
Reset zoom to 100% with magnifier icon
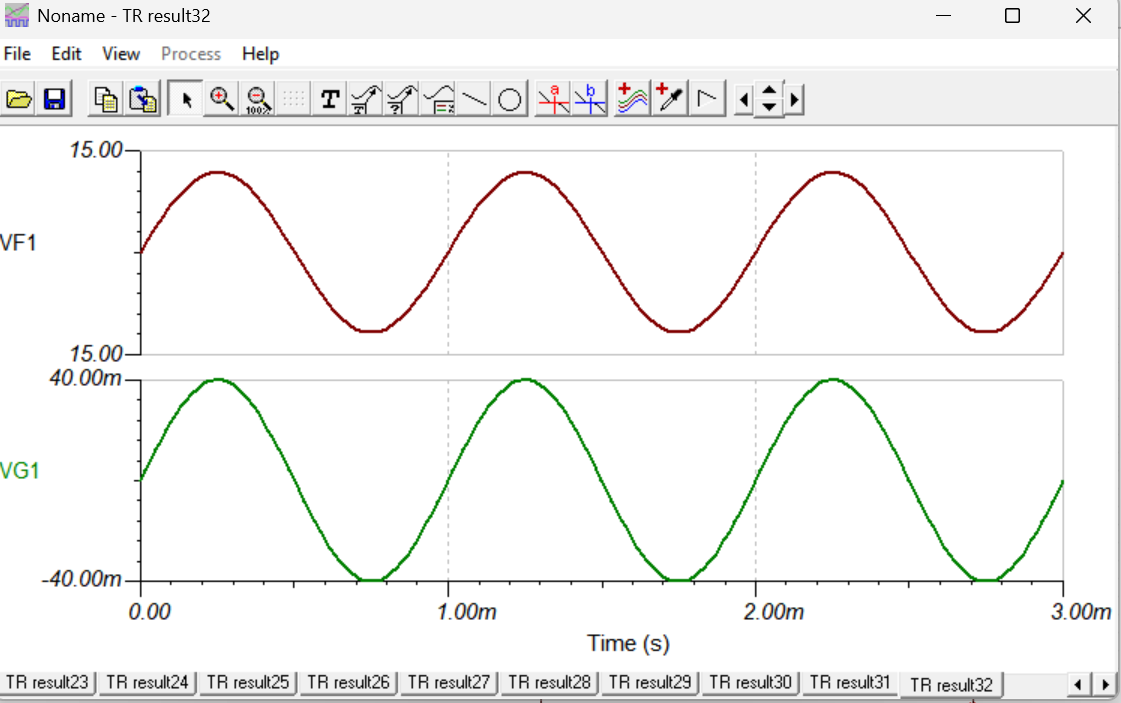pyautogui.click(x=258, y=99)
